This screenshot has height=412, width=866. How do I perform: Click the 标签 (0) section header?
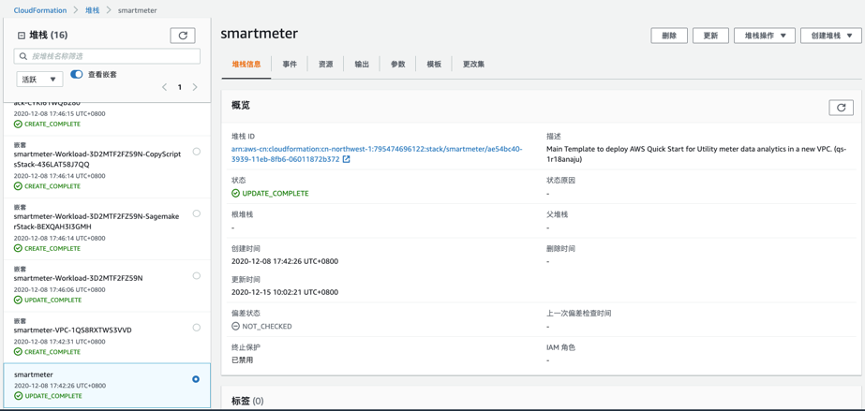[247, 401]
